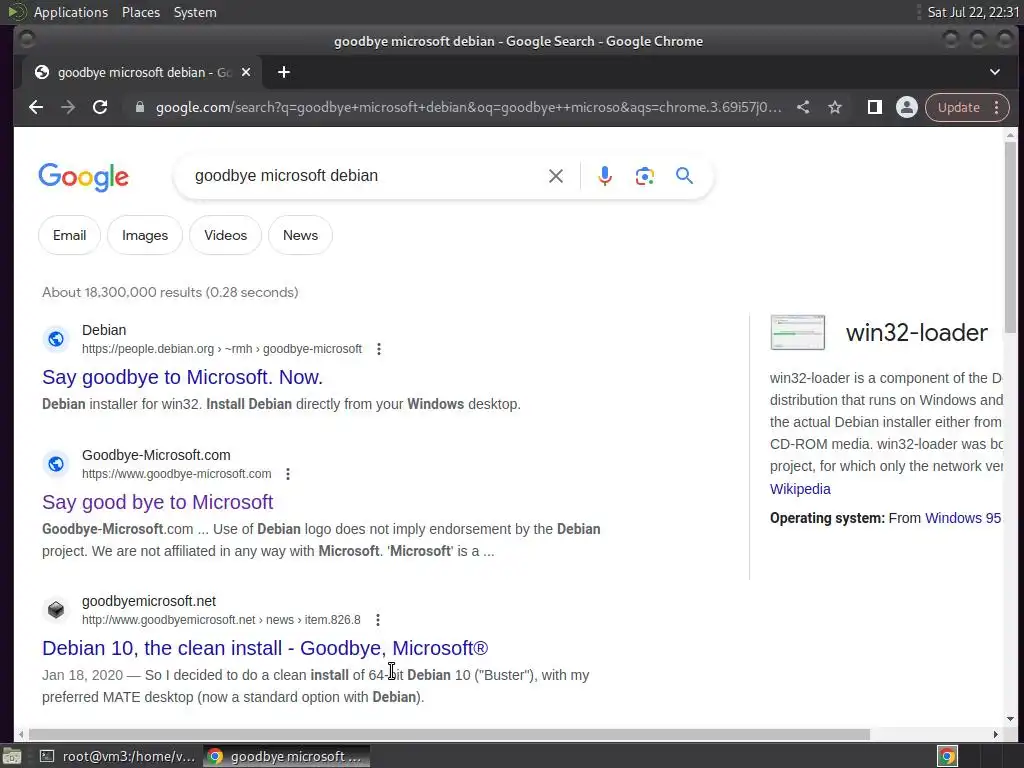Viewport: 1024px width, 768px height.
Task: Share this page via share icon
Action: click(803, 107)
